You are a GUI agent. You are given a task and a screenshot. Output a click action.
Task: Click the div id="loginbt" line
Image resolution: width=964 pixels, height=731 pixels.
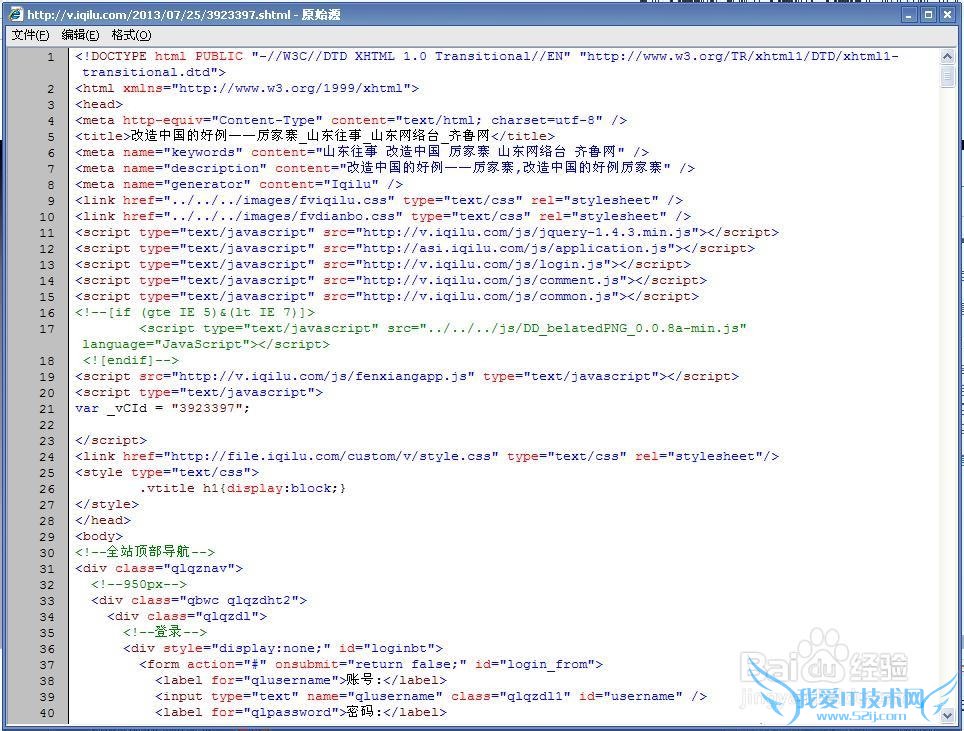283,648
